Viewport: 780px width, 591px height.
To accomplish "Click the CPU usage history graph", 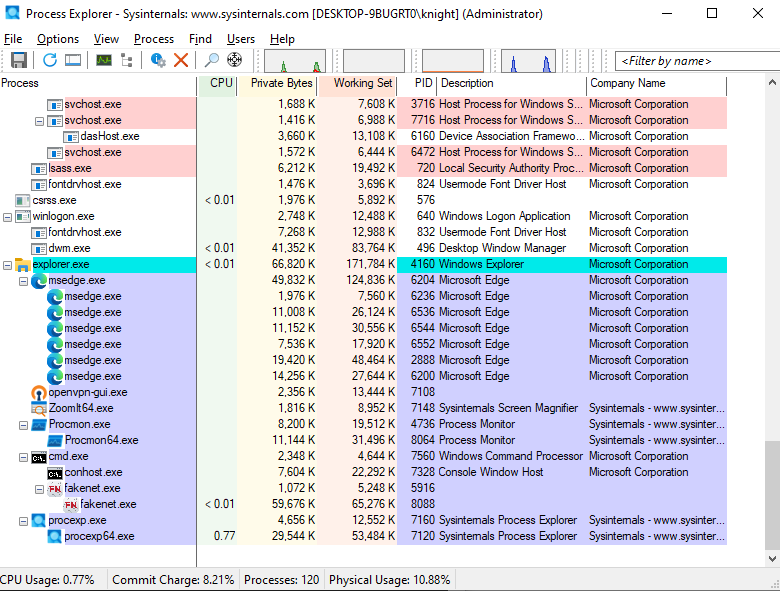I will click(295, 61).
